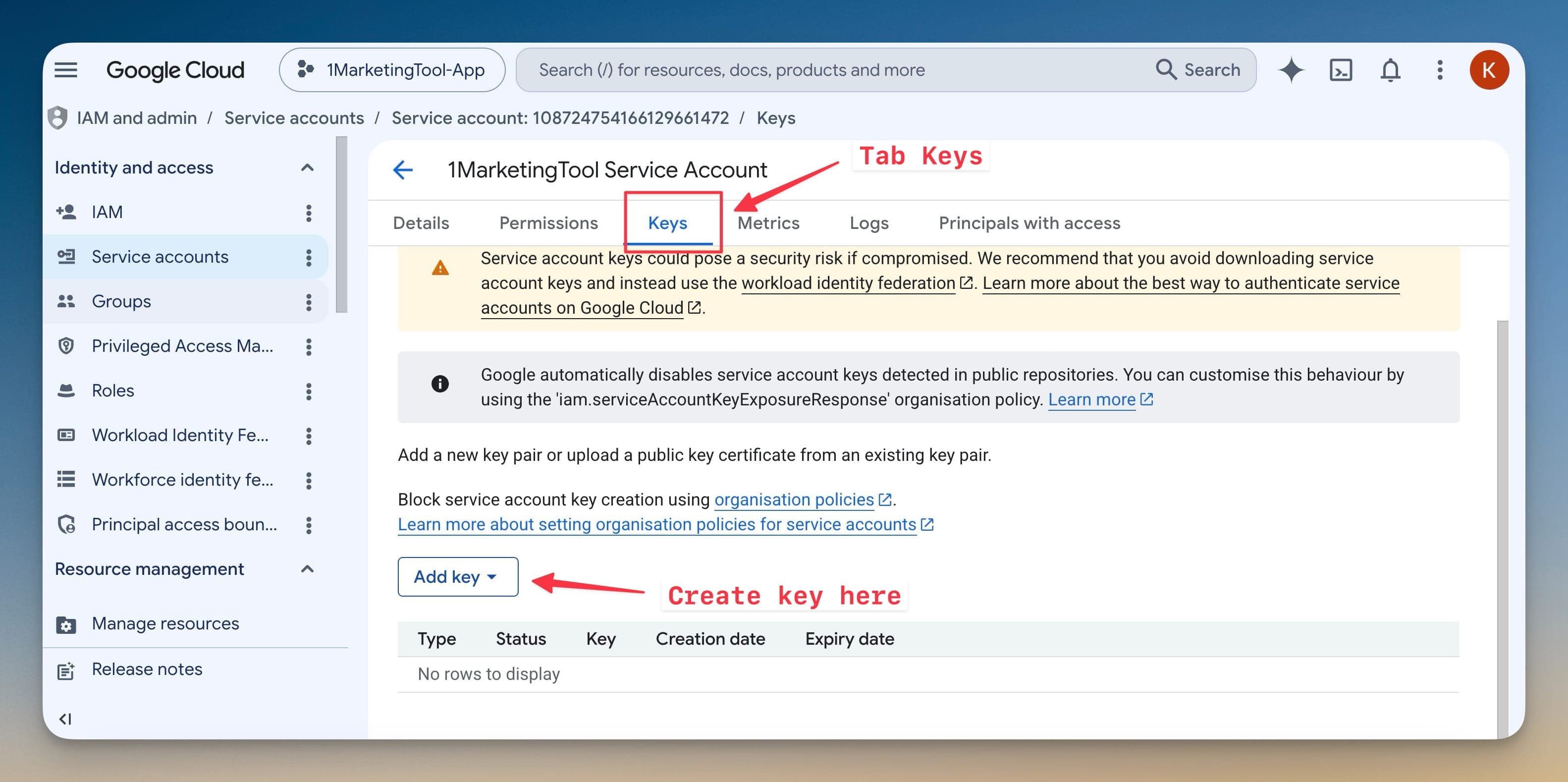Click the Groups people icon
1568x782 pixels.
[x=66, y=301]
